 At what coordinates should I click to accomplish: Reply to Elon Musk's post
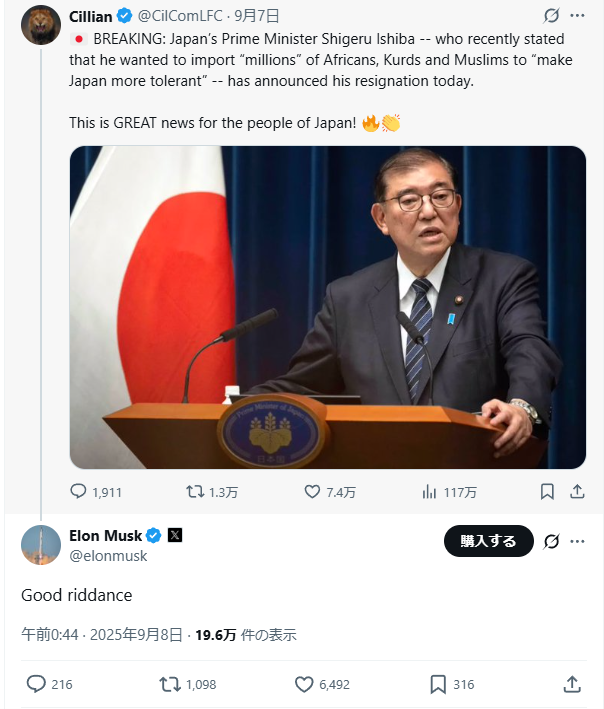click(36, 684)
